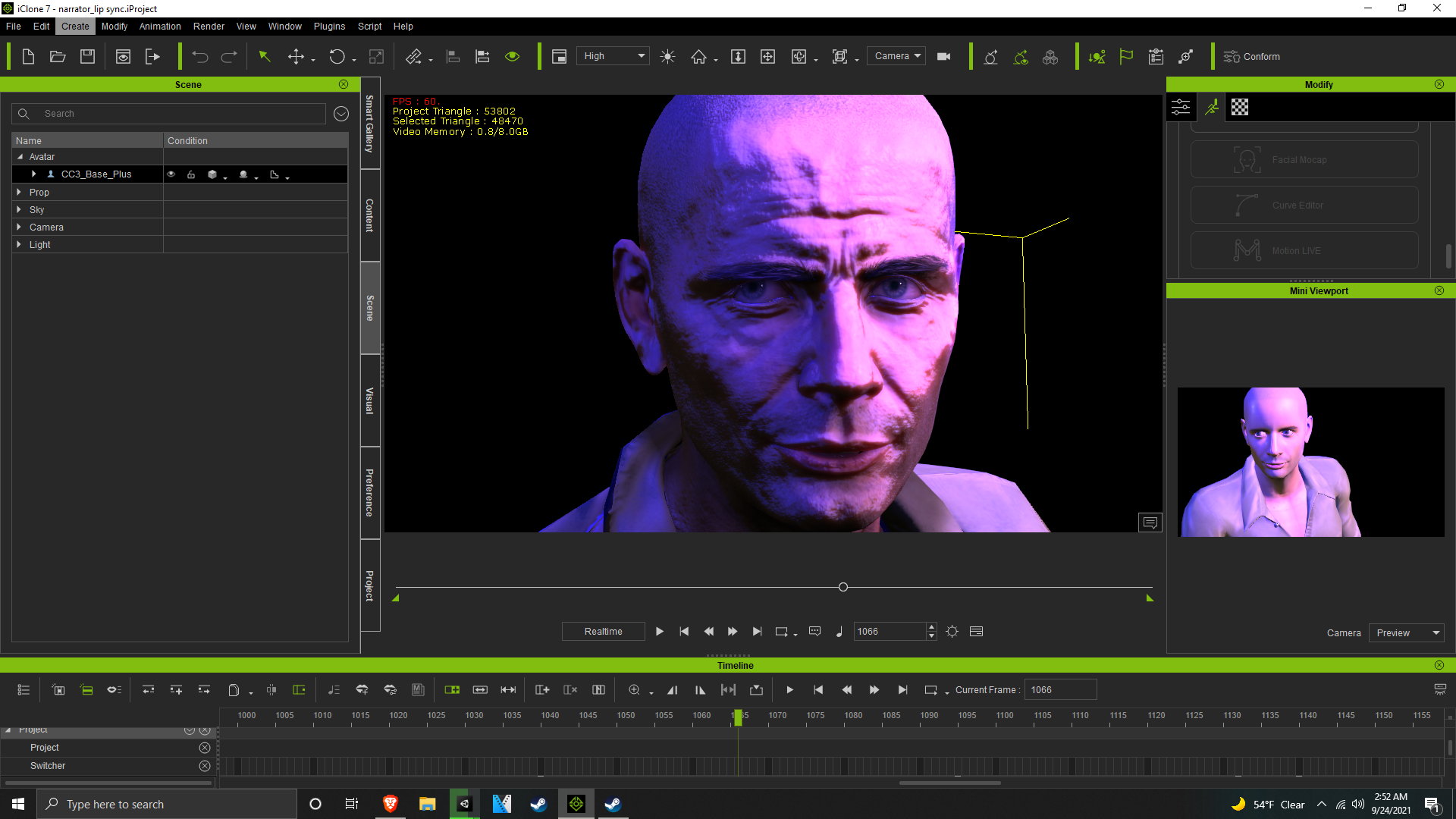Expand the CC3_Base_Plus node
1456x819 pixels.
tap(33, 174)
